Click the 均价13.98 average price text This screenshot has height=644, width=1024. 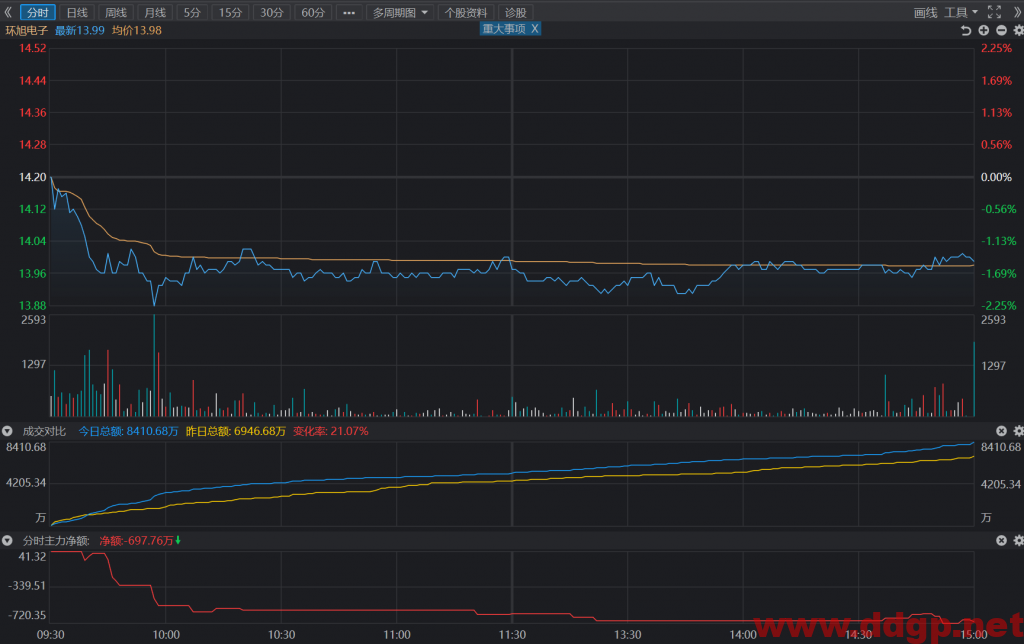tap(137, 30)
